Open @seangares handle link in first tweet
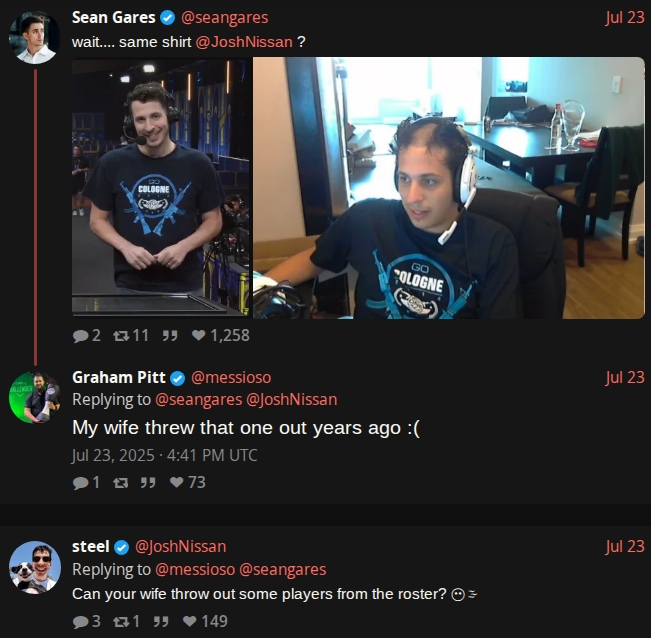 point(225,17)
